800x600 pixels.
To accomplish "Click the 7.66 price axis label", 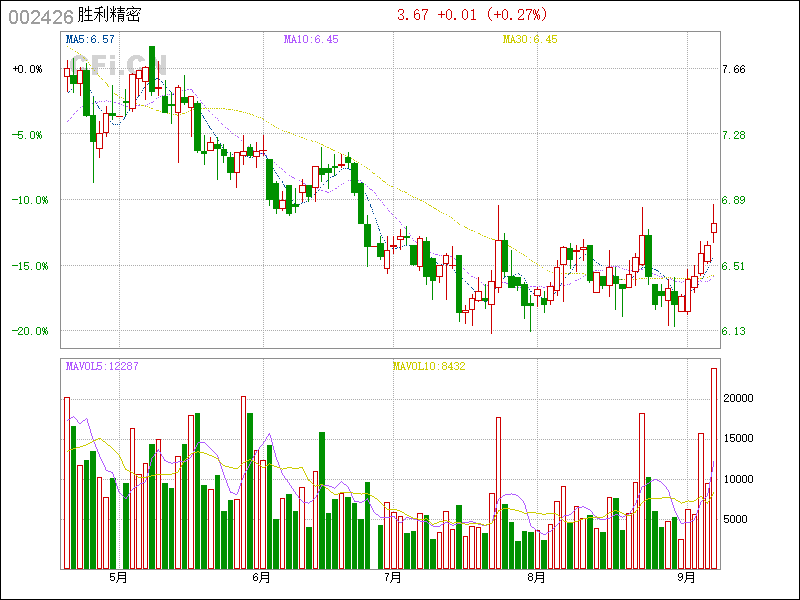I will [733, 69].
